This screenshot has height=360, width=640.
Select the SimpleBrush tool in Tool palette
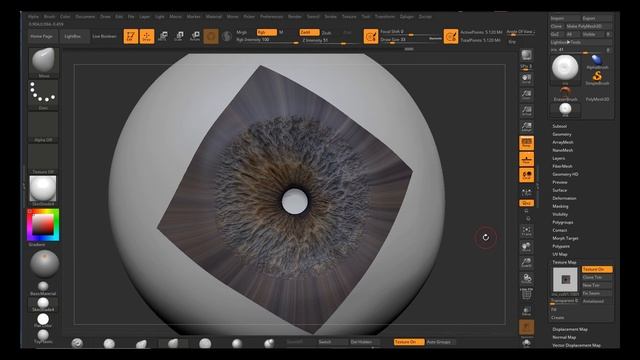597,77
